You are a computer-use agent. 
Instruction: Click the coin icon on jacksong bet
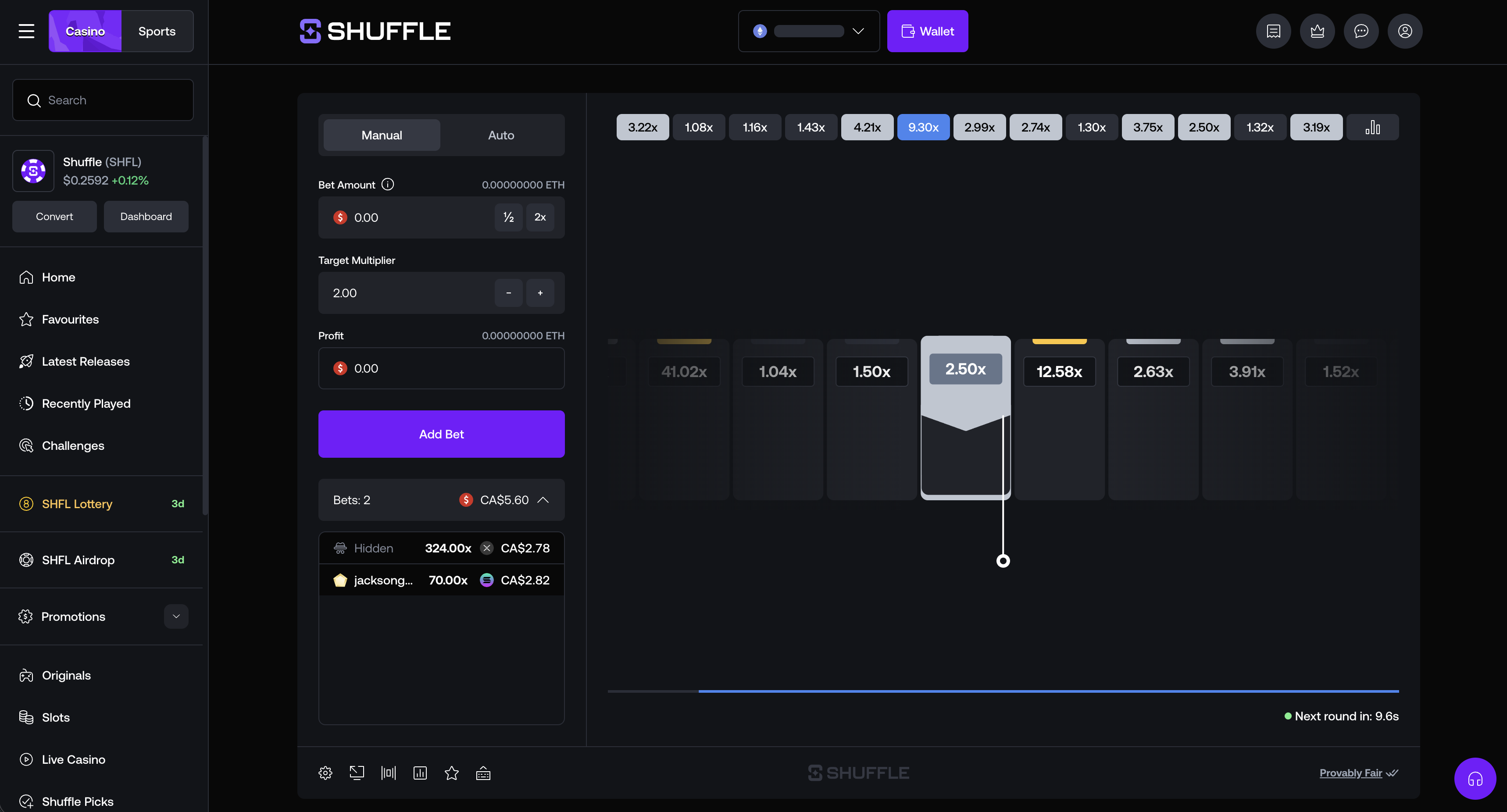[x=486, y=580]
